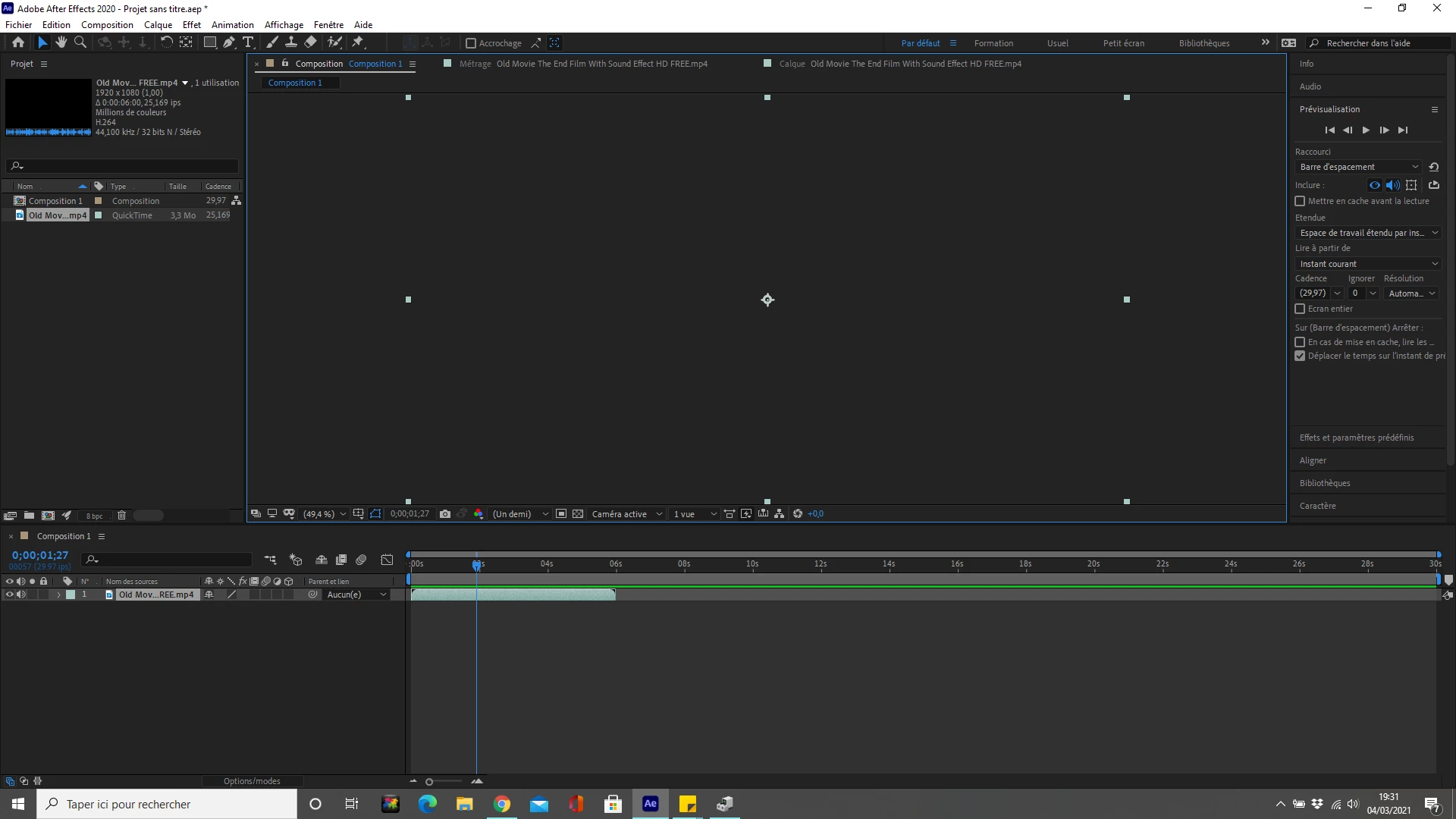Select the Puppet Pin tool

358,42
